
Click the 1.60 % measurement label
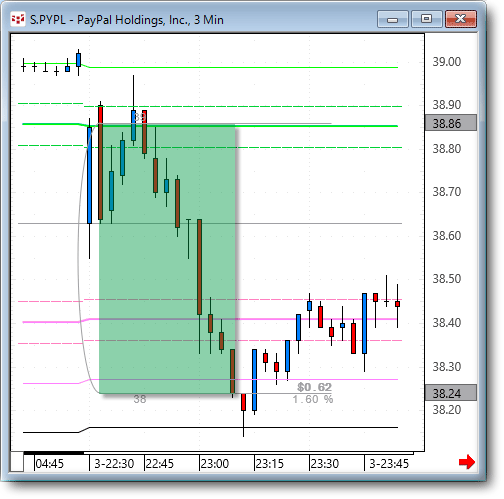pos(313,399)
